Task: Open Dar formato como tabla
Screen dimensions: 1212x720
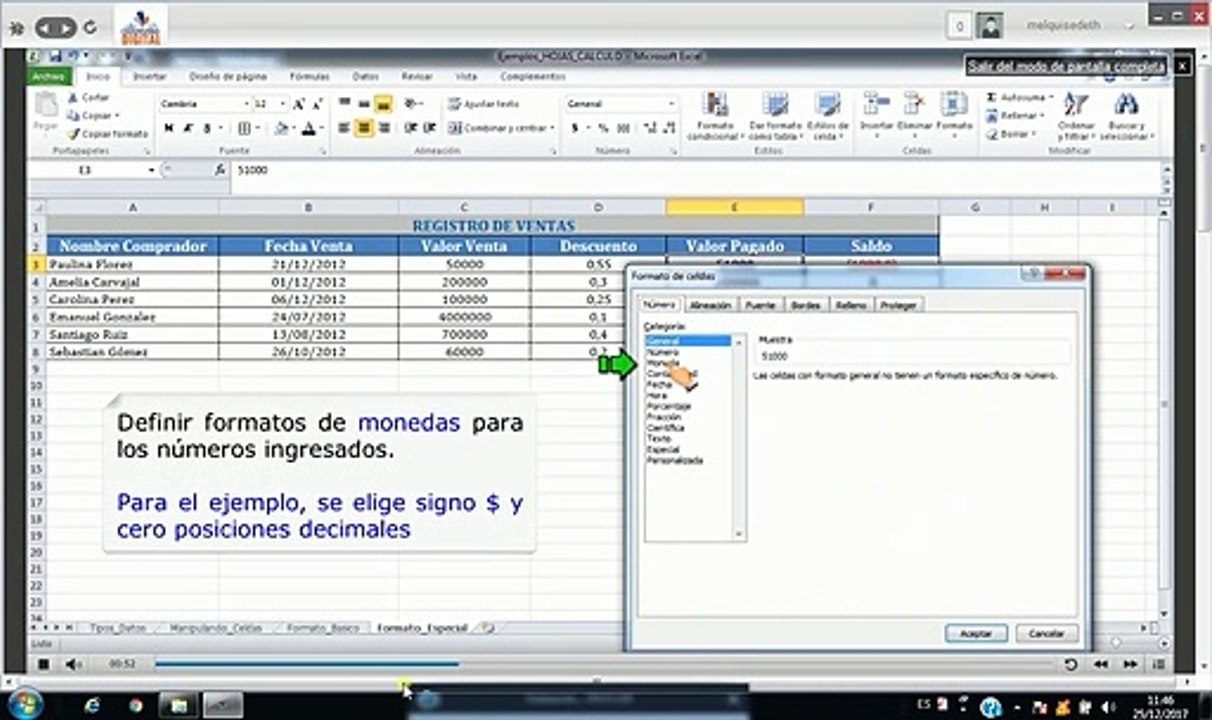Action: pyautogui.click(x=776, y=116)
